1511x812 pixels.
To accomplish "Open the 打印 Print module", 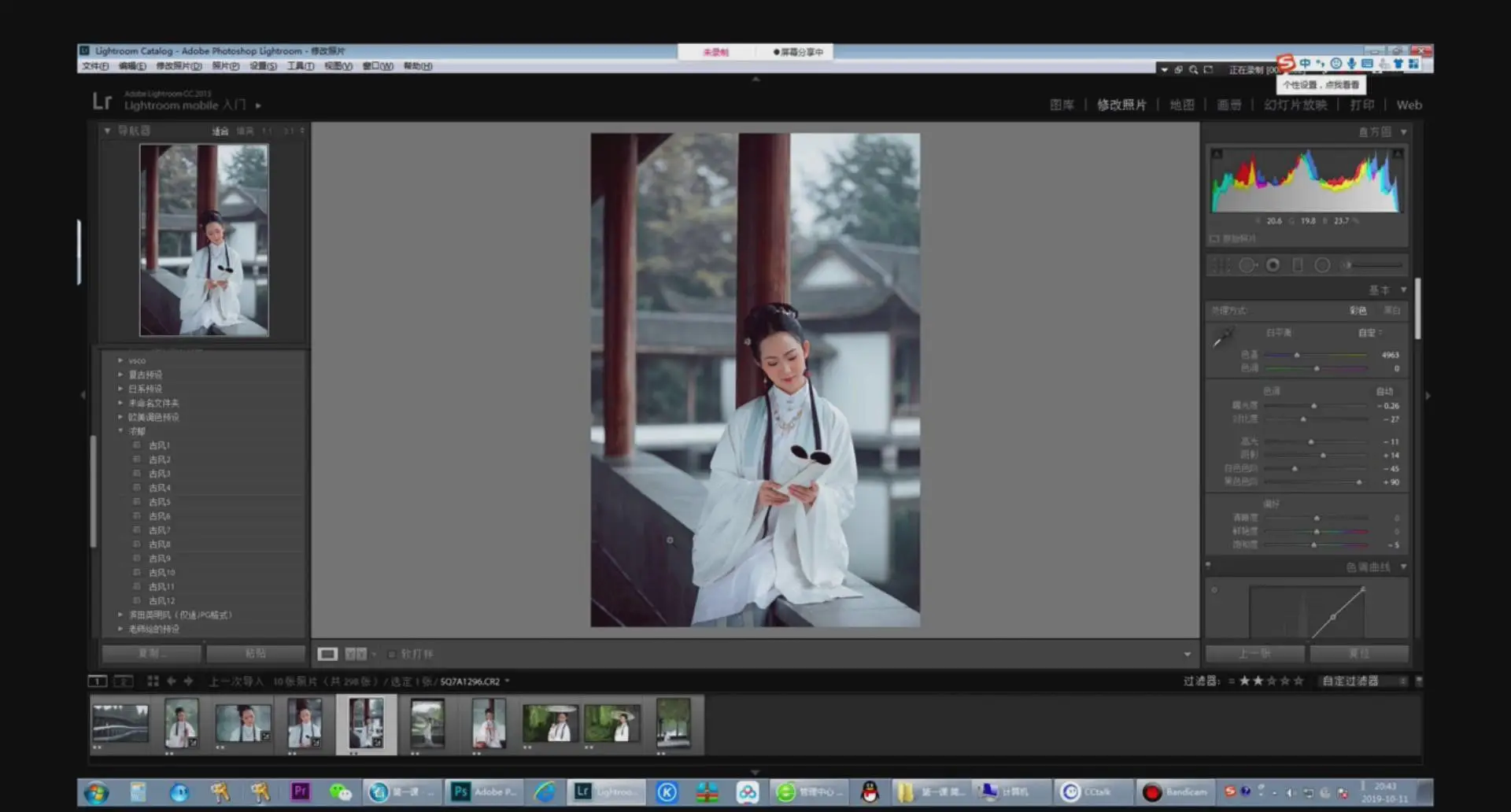I will (x=1361, y=105).
